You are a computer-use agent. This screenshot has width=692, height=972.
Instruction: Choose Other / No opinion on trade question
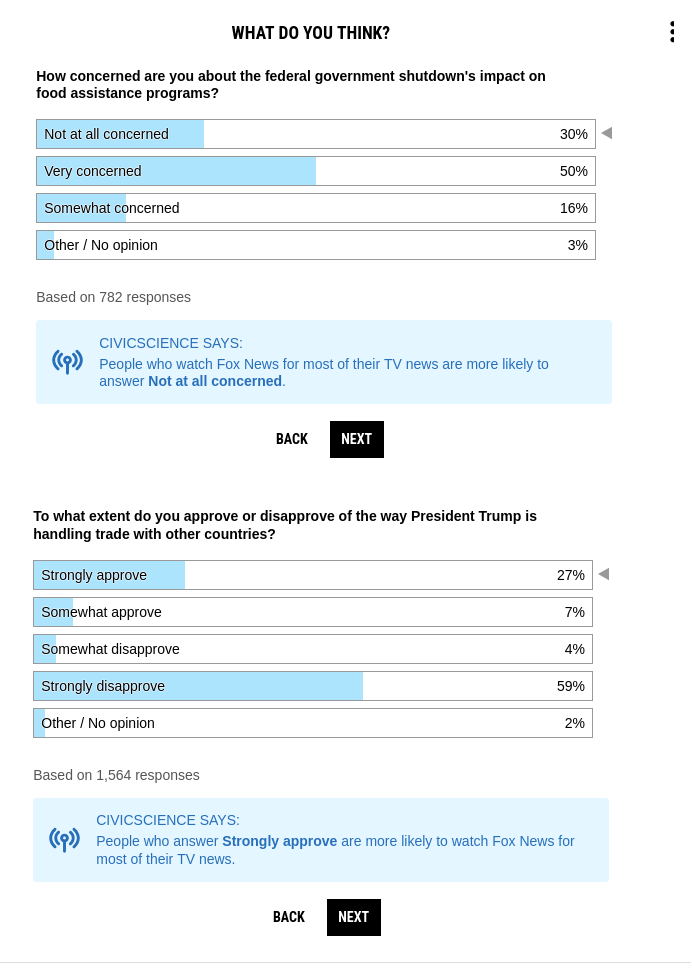tap(313, 723)
